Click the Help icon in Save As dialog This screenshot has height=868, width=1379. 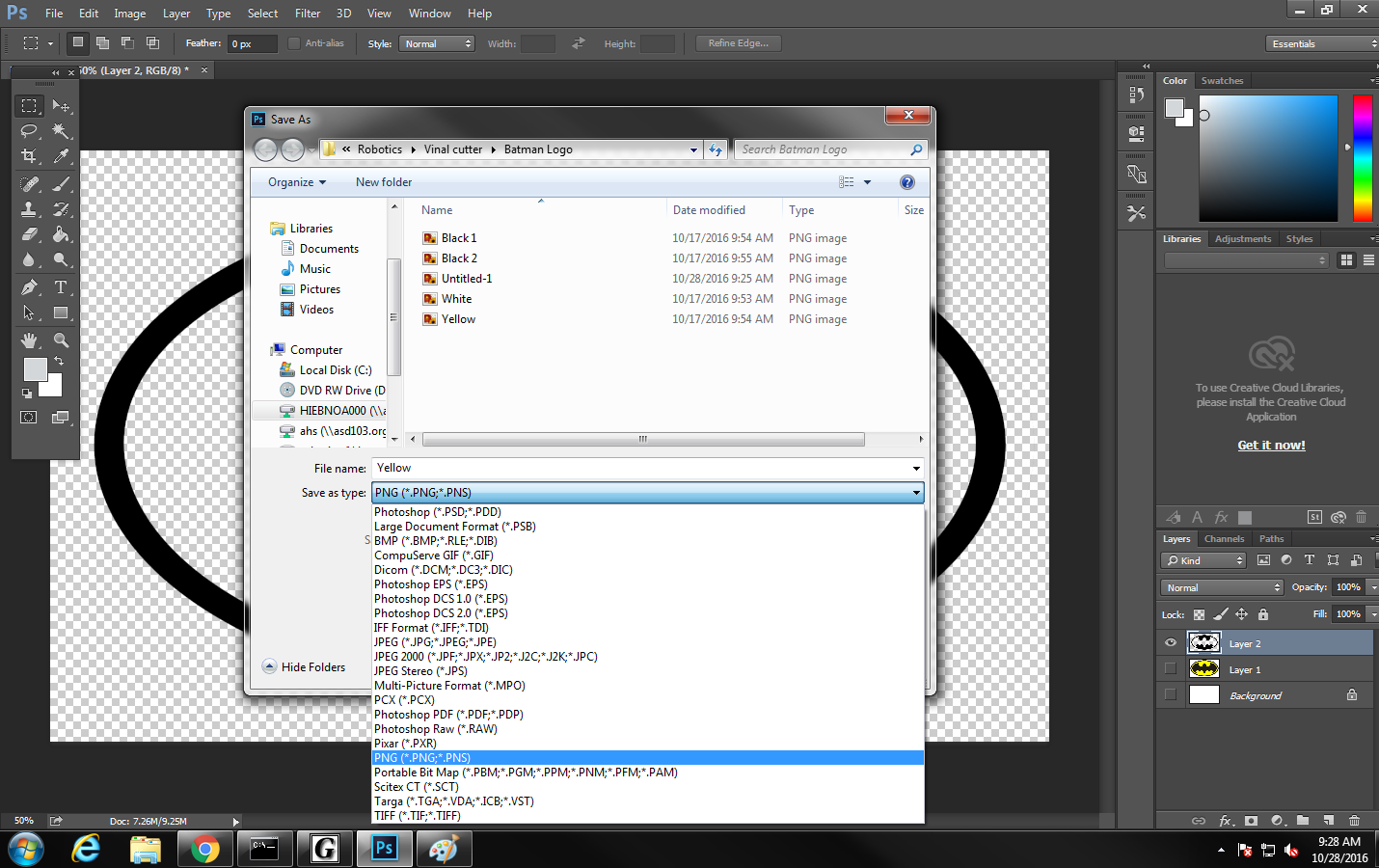(906, 182)
